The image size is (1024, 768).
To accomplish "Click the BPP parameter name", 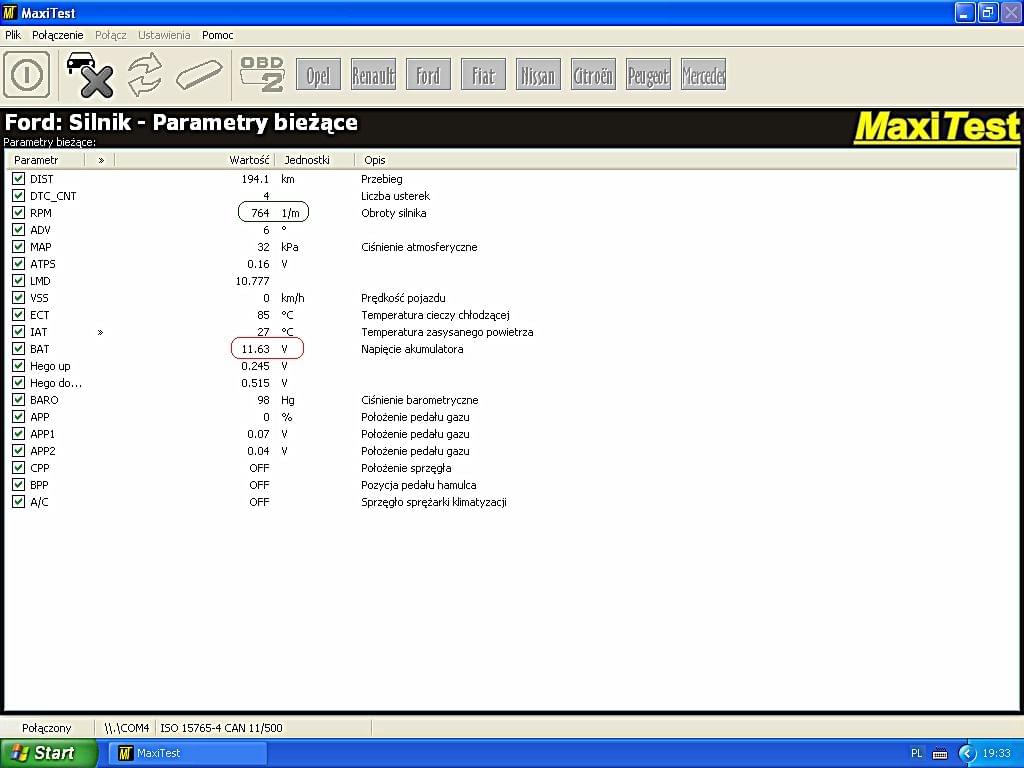I will tap(39, 485).
